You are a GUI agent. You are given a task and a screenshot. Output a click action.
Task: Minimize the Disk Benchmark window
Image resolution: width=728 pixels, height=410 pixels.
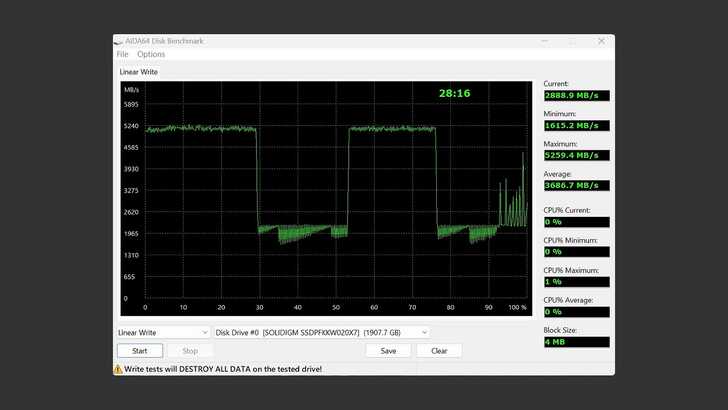544,41
